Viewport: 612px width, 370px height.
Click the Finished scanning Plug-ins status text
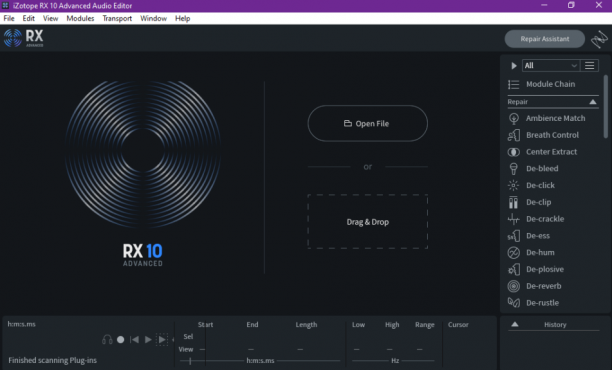[53, 360]
